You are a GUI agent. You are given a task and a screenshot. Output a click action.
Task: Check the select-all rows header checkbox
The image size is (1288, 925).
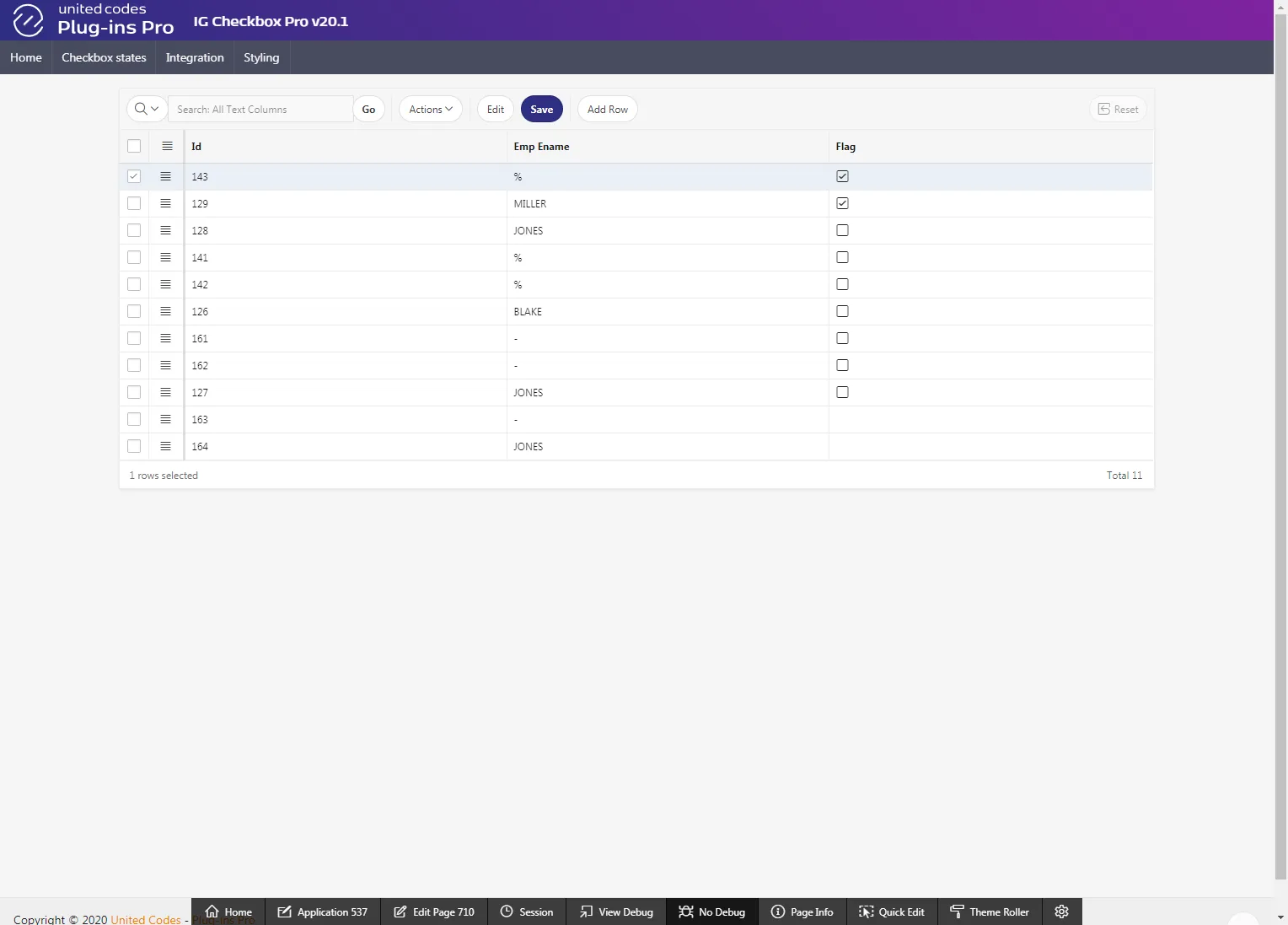point(134,146)
